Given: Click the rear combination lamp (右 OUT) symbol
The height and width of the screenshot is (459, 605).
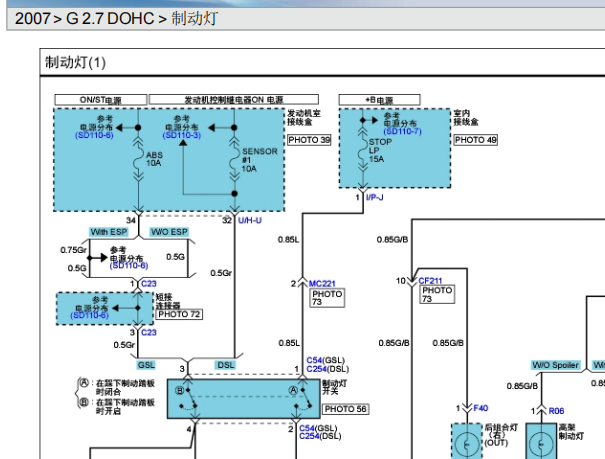Looking at the screenshot, I should click(467, 444).
